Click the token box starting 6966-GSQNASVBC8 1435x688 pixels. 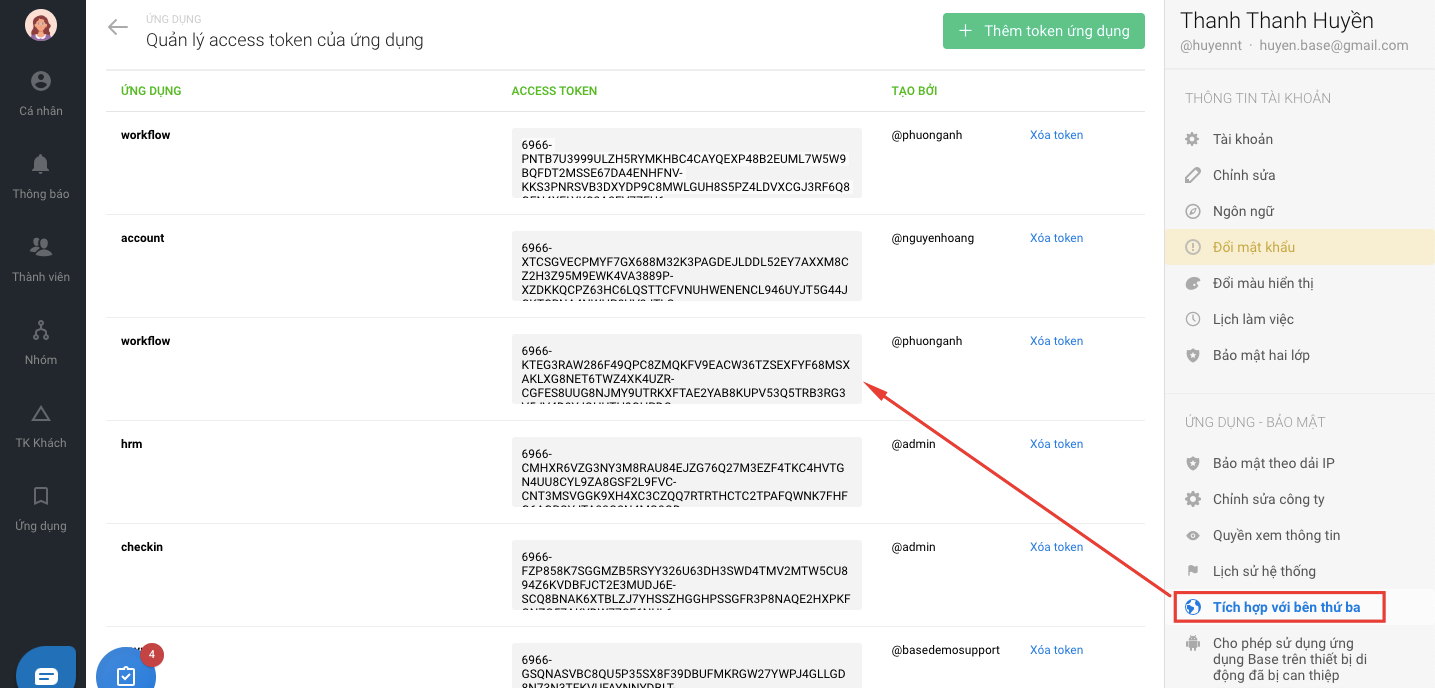[686, 665]
